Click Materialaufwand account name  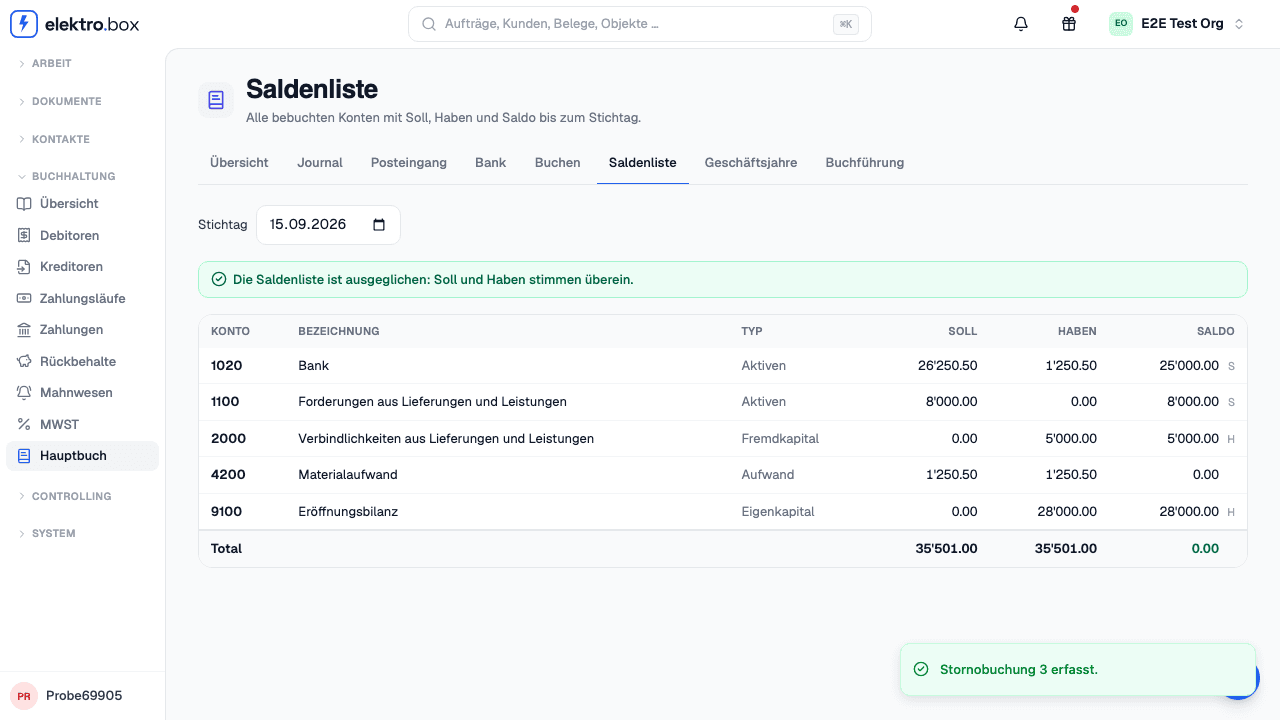pos(348,475)
